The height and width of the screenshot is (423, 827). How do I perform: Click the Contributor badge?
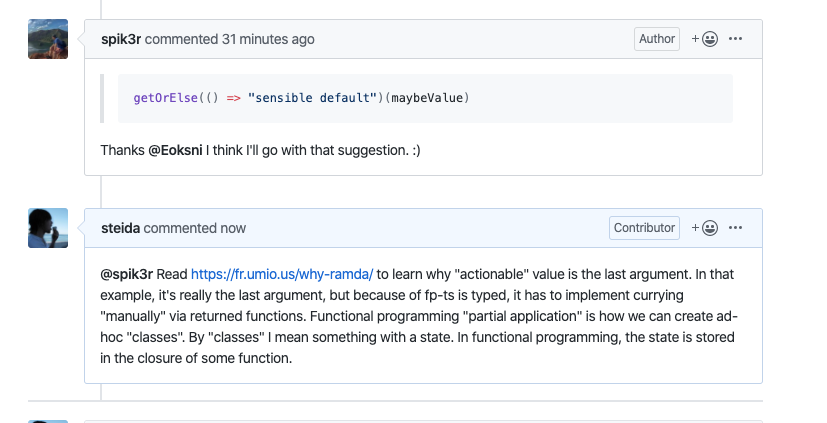[x=644, y=228]
